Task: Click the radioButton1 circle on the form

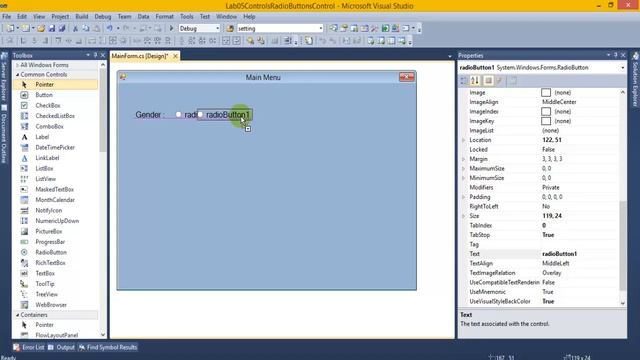Action: click(x=200, y=115)
